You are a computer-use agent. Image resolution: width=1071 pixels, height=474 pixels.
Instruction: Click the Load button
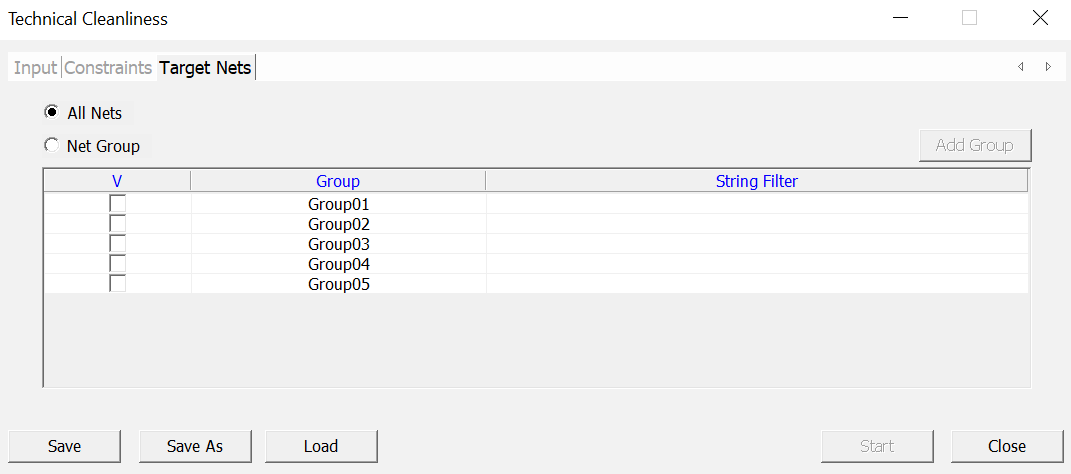pos(321,446)
